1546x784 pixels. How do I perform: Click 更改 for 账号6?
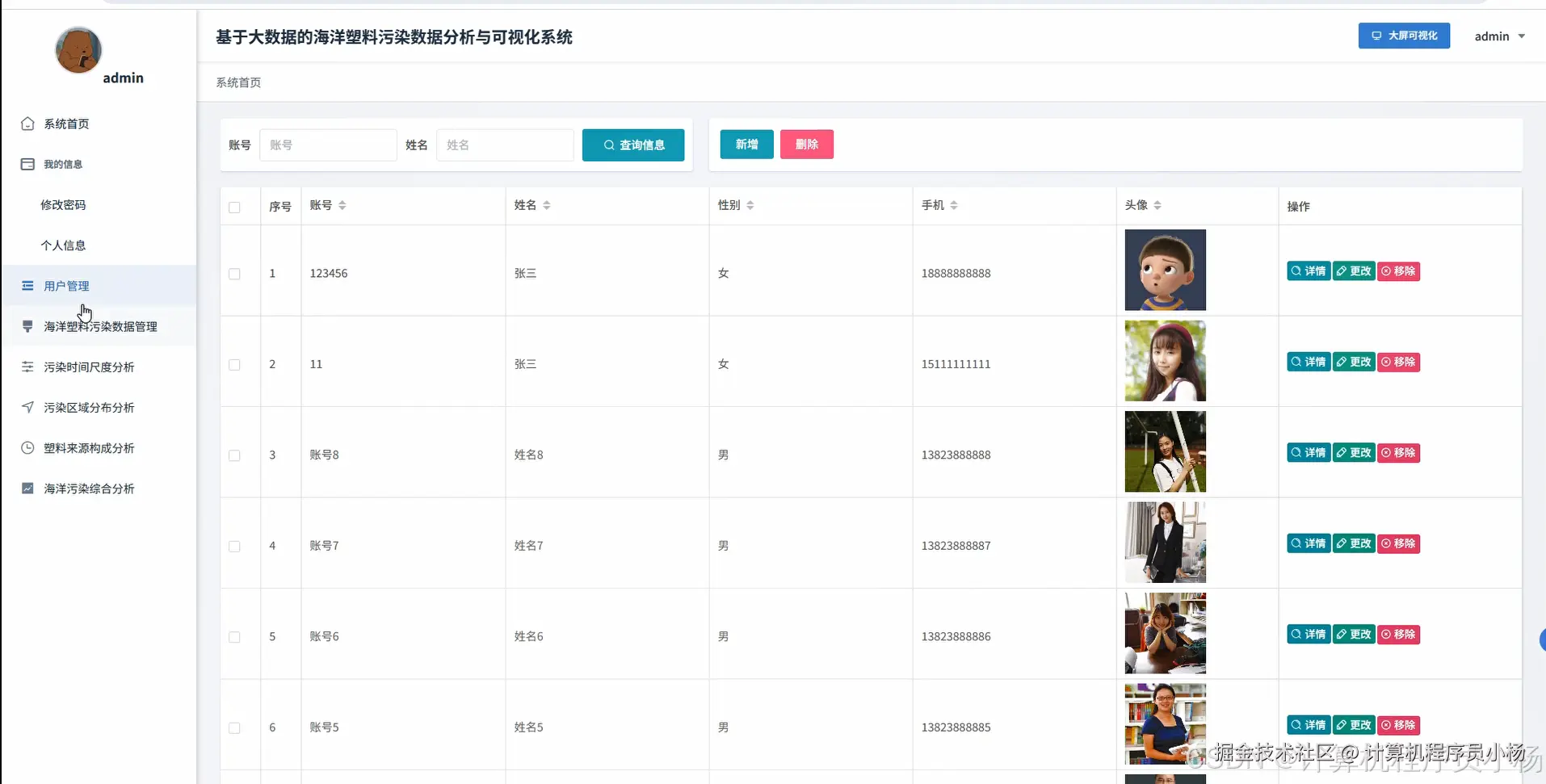tap(1354, 635)
